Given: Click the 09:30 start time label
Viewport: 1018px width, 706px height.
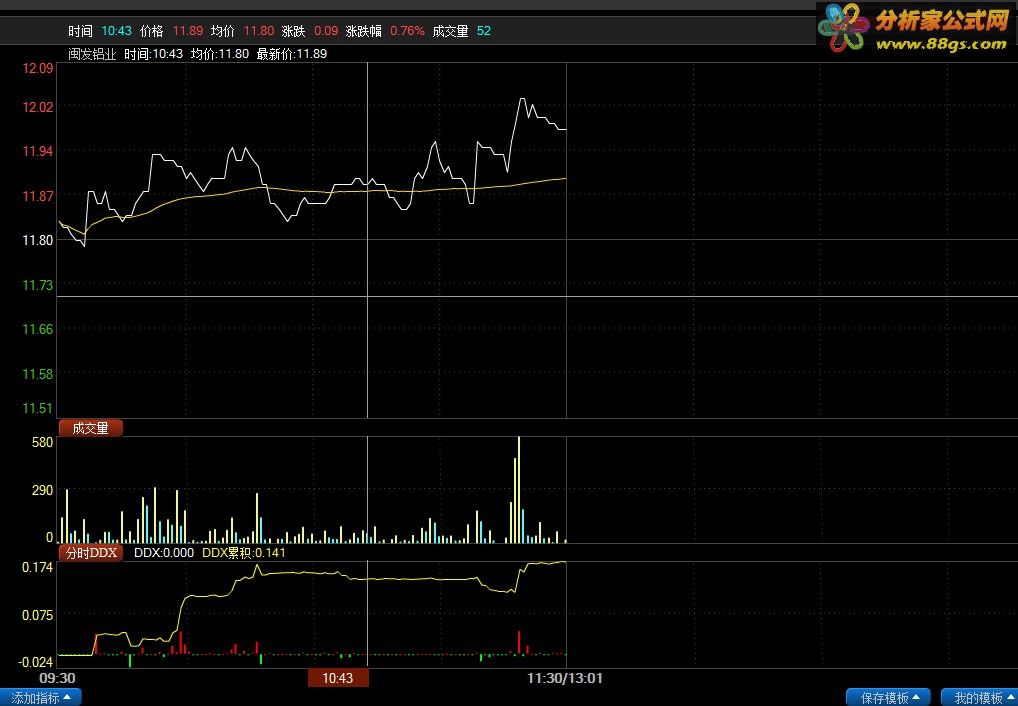Looking at the screenshot, I should click(x=57, y=678).
